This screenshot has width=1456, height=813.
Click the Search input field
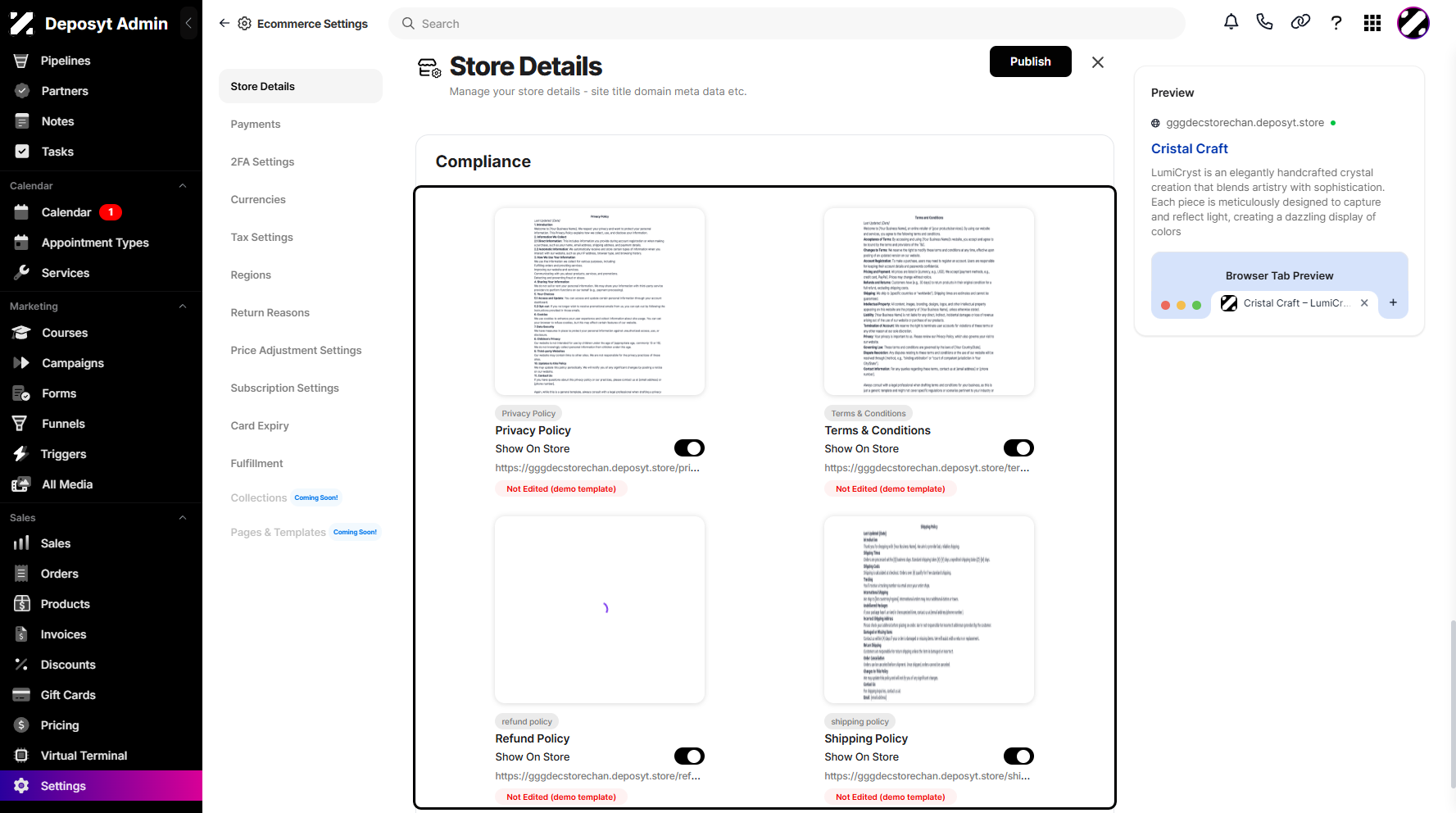point(787,24)
